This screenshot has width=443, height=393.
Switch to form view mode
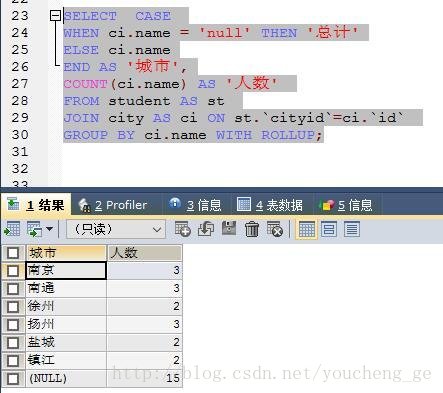[x=329, y=229]
